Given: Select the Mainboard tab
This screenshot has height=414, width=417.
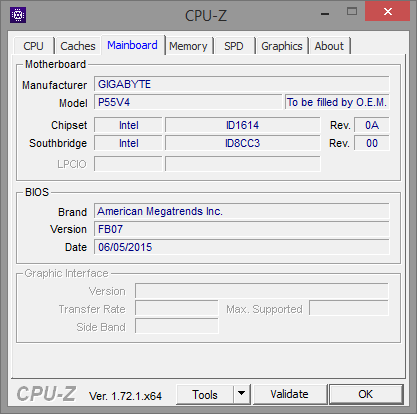Looking at the screenshot, I should 133,45.
